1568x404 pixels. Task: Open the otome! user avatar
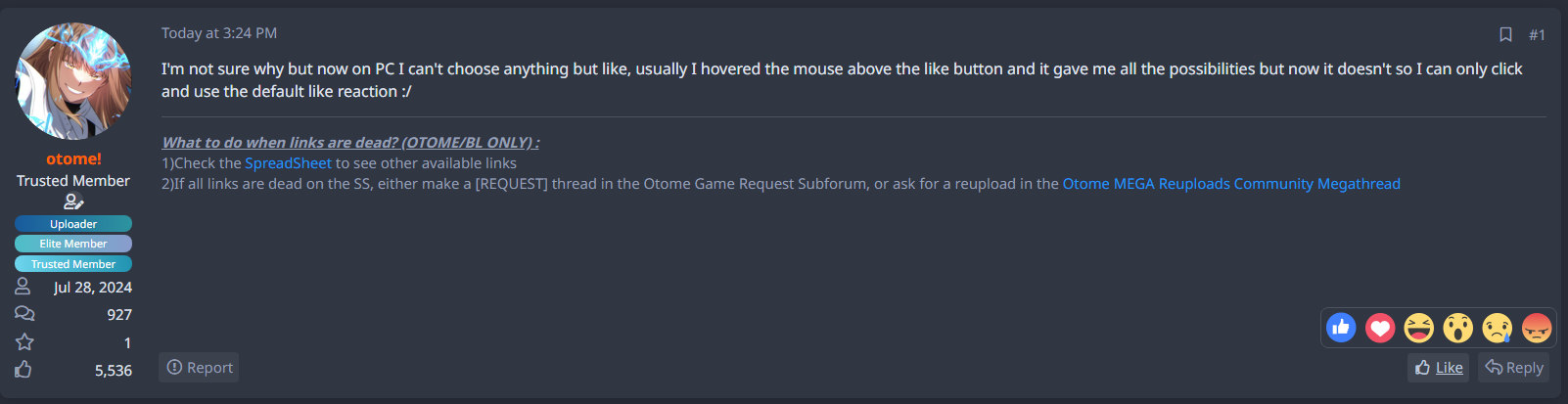click(73, 81)
